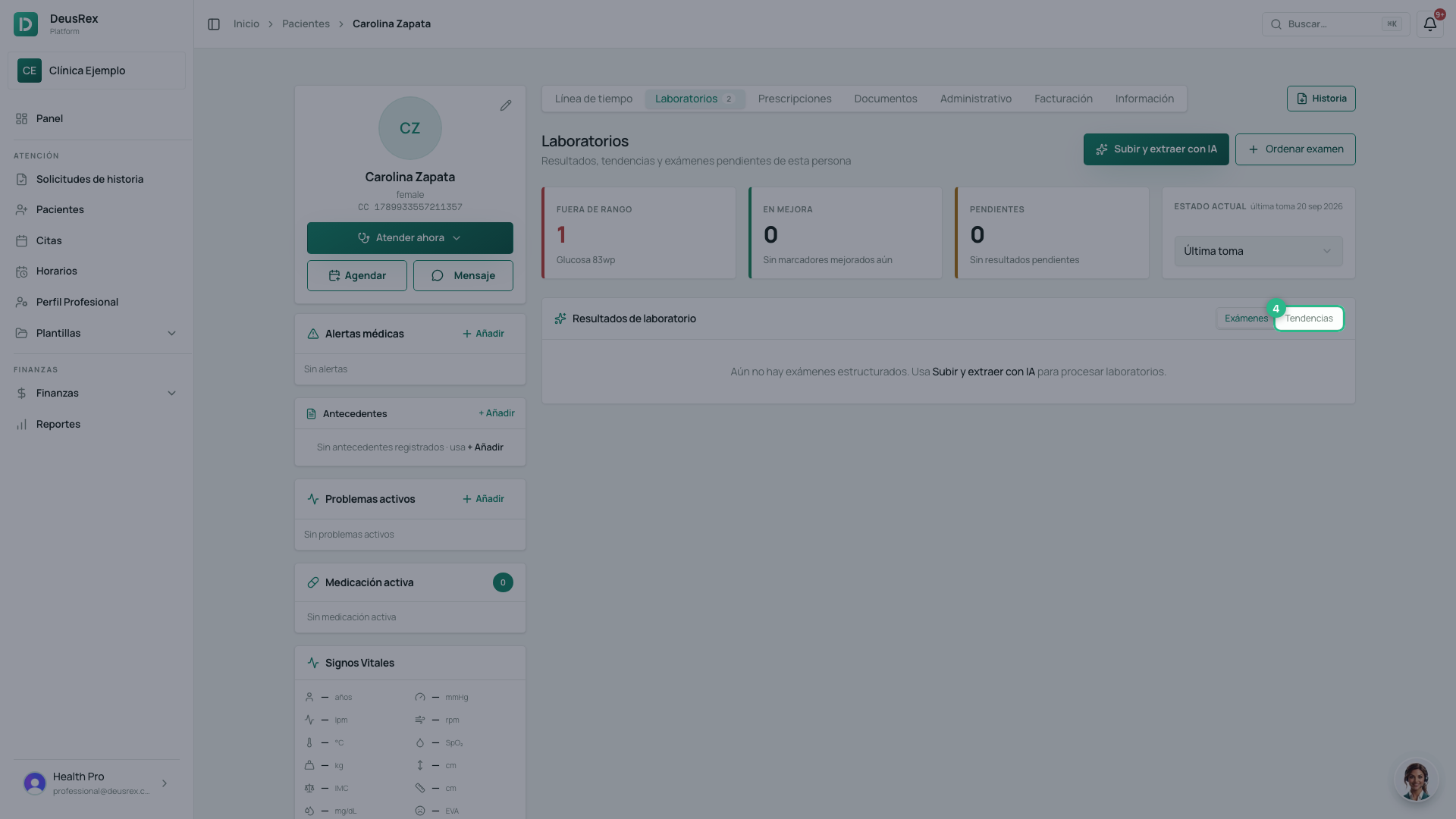Viewport: 1456px width, 819px height.
Task: Click Subir y extraer con IA button
Action: pos(1156,149)
